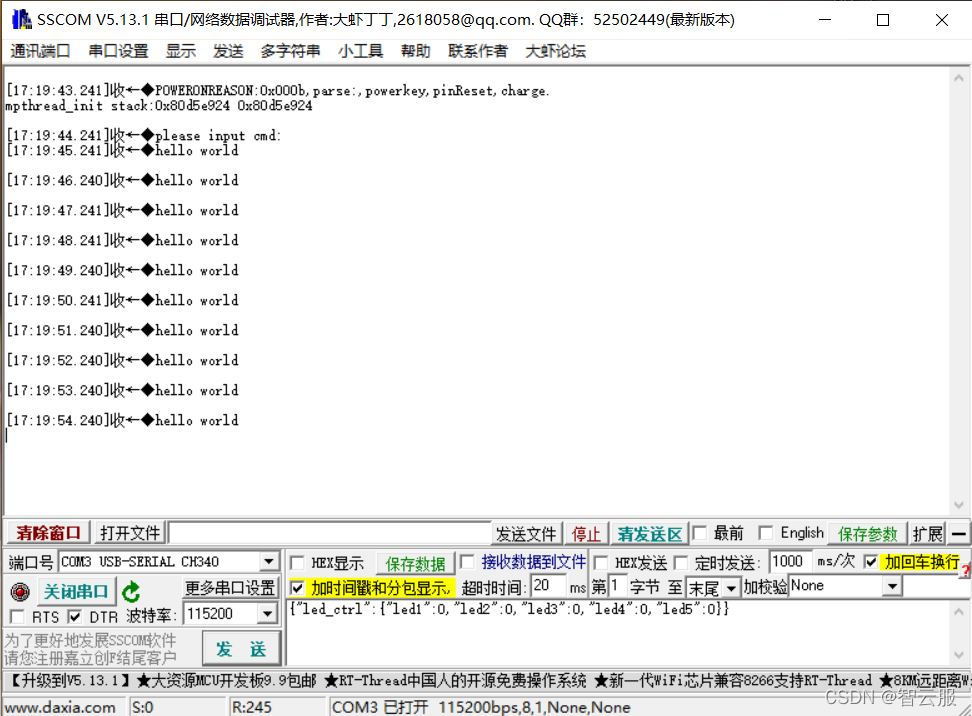Click the 打开文件 button
The image size is (972, 716).
130,533
